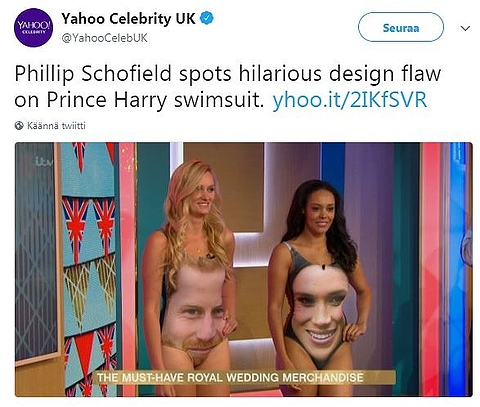Viewport: 480px width, 407px height.
Task: Click the globe icon beside Käännä twiitti
Action: pos(19,125)
